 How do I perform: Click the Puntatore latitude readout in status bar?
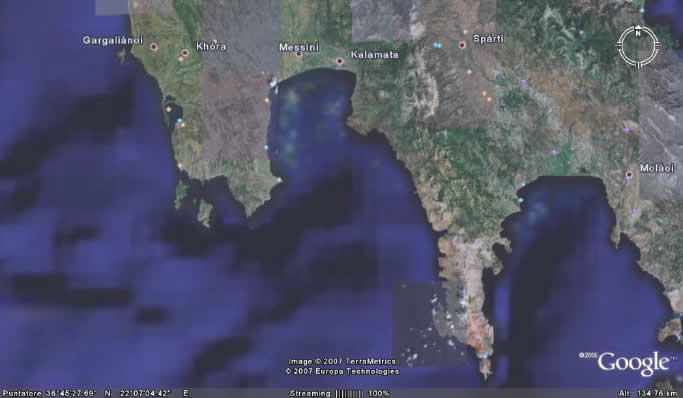[x=57, y=393]
